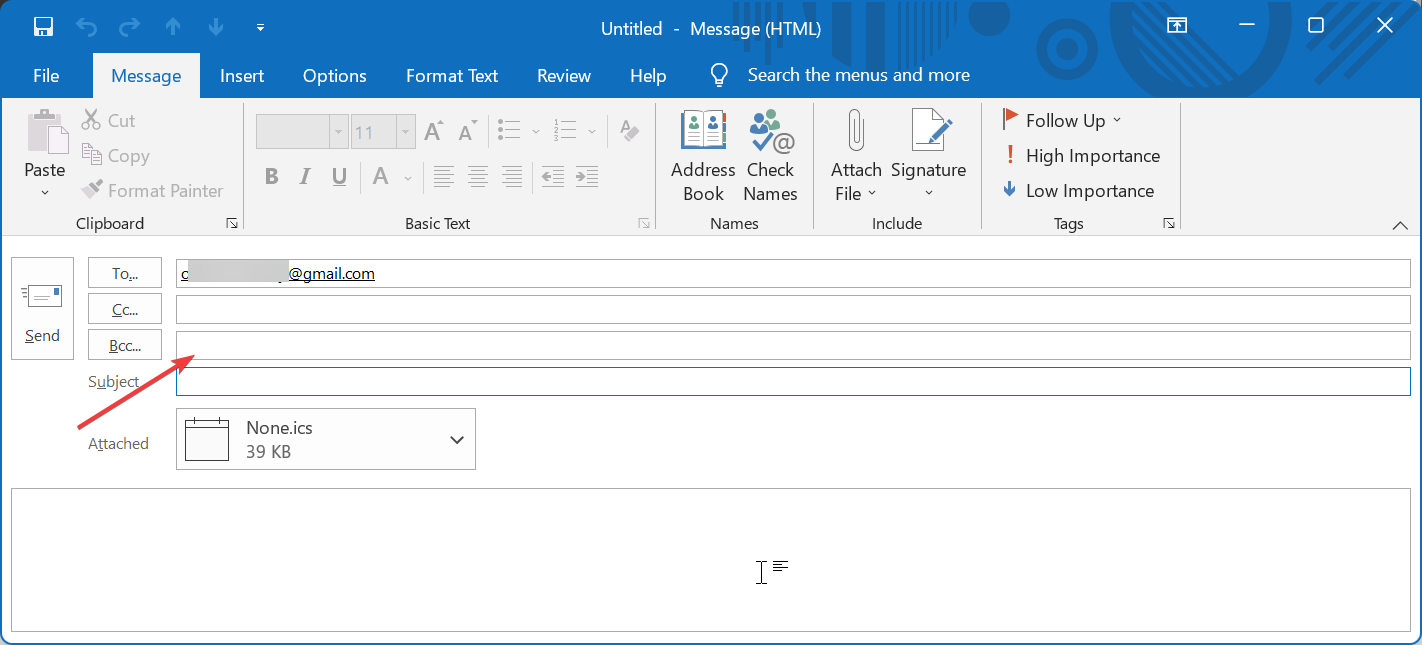This screenshot has width=1422, height=645.
Task: Toggle underline formatting
Action: pos(339,176)
